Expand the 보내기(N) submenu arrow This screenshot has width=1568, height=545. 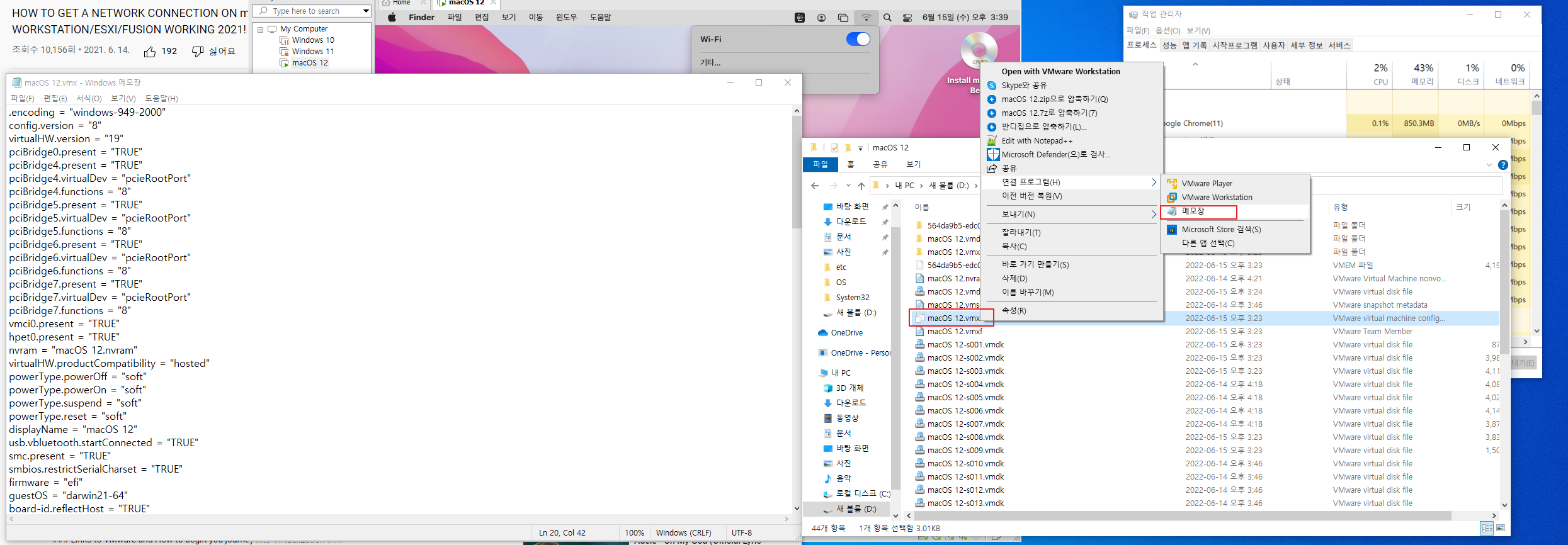tap(1153, 214)
